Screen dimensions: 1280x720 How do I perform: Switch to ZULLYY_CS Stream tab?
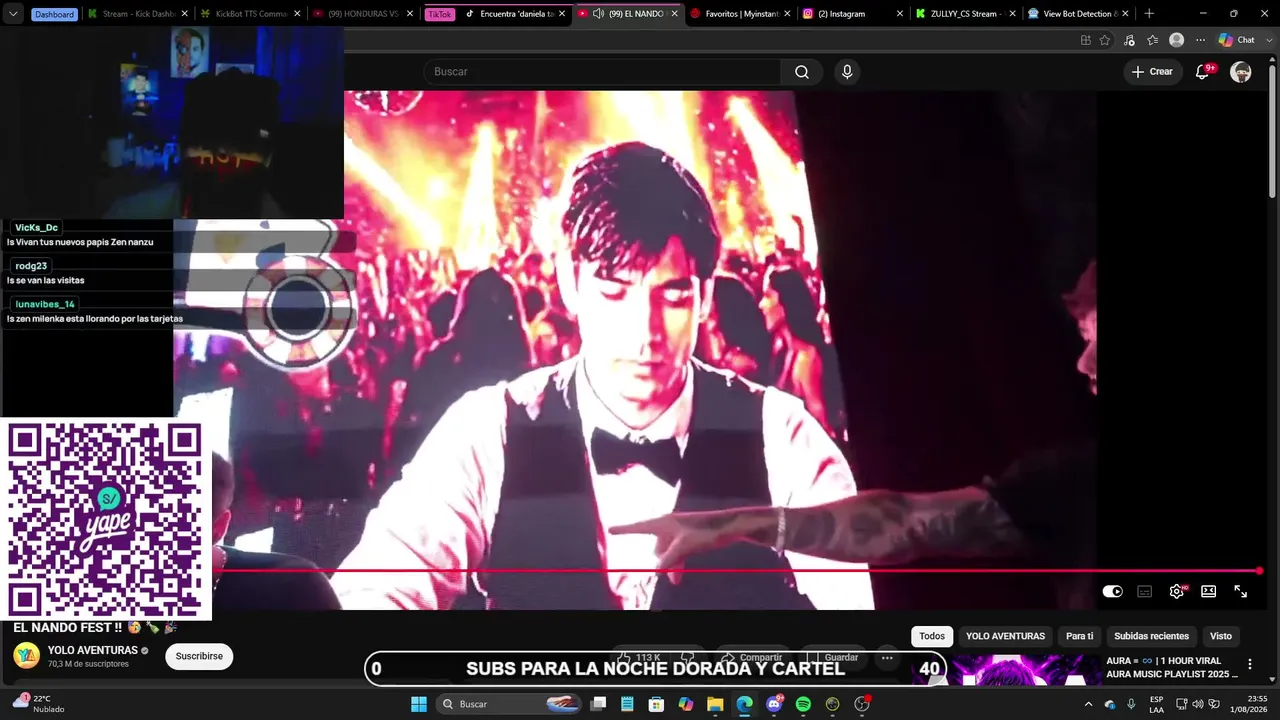coord(965,14)
